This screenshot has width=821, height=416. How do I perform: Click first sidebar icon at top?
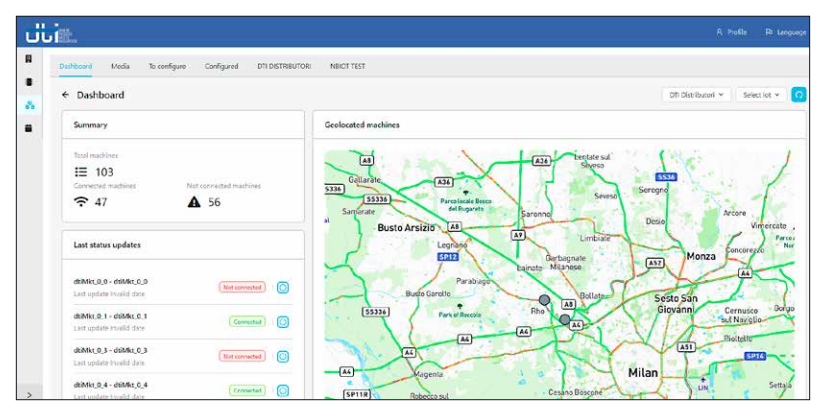[x=29, y=59]
